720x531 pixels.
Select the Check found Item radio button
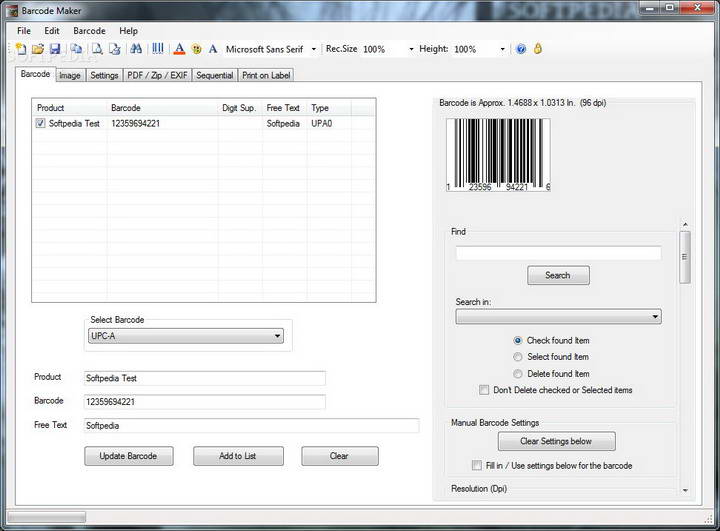518,340
